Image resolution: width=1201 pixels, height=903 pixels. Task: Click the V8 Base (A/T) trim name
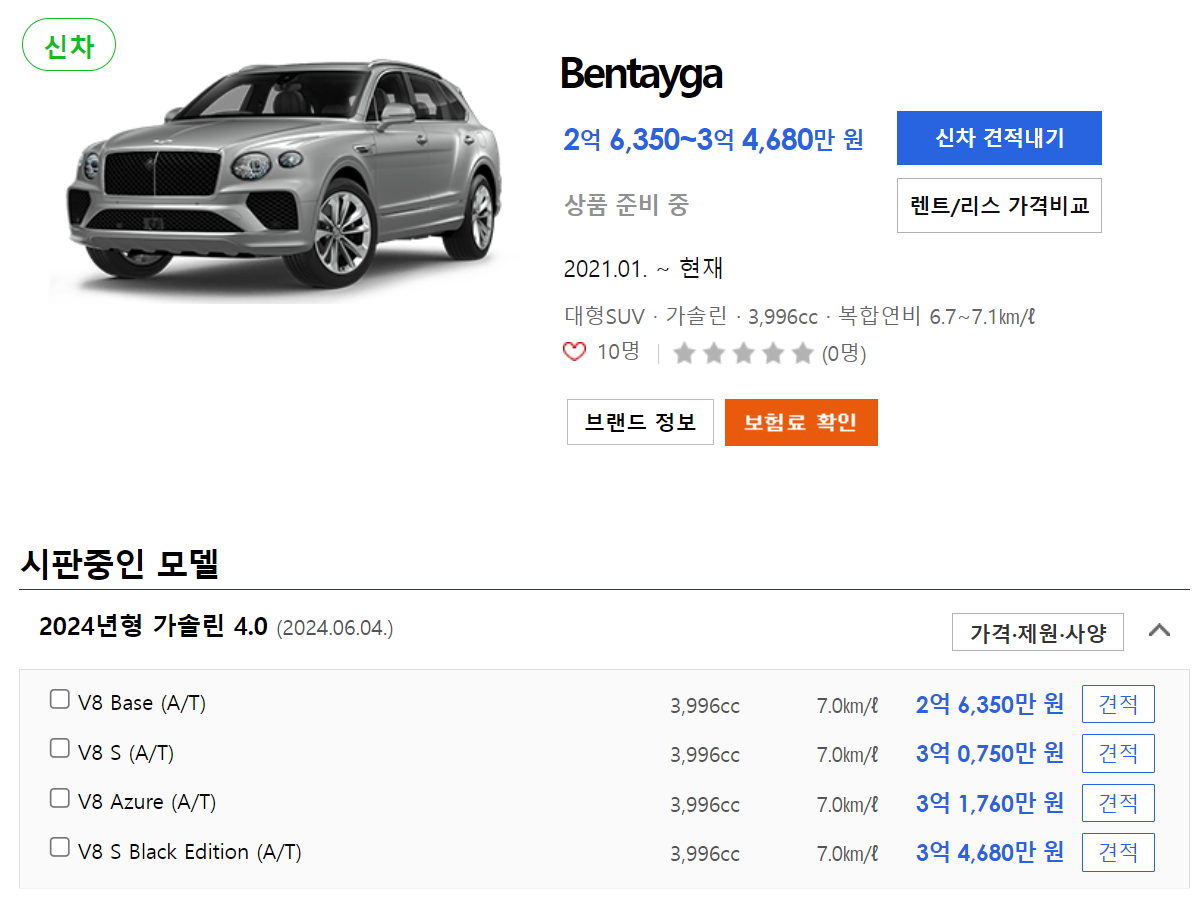pyautogui.click(x=142, y=703)
